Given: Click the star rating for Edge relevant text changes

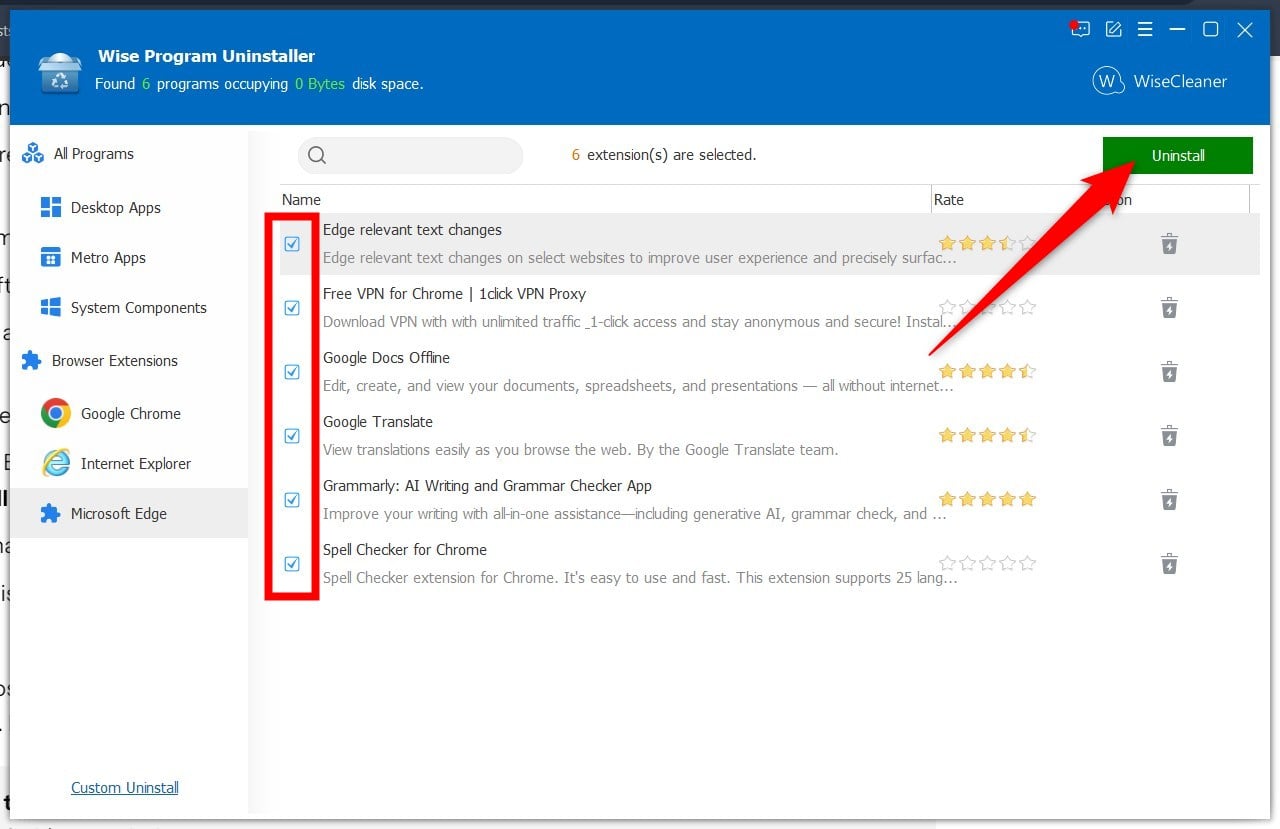Looking at the screenshot, I should (987, 243).
